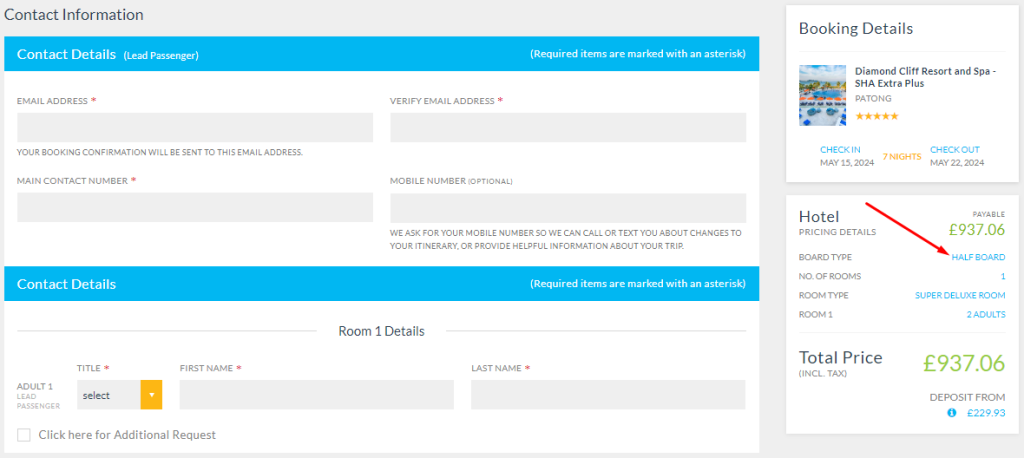
Task: Click the 7 NIGHTS text
Action: coord(902,157)
